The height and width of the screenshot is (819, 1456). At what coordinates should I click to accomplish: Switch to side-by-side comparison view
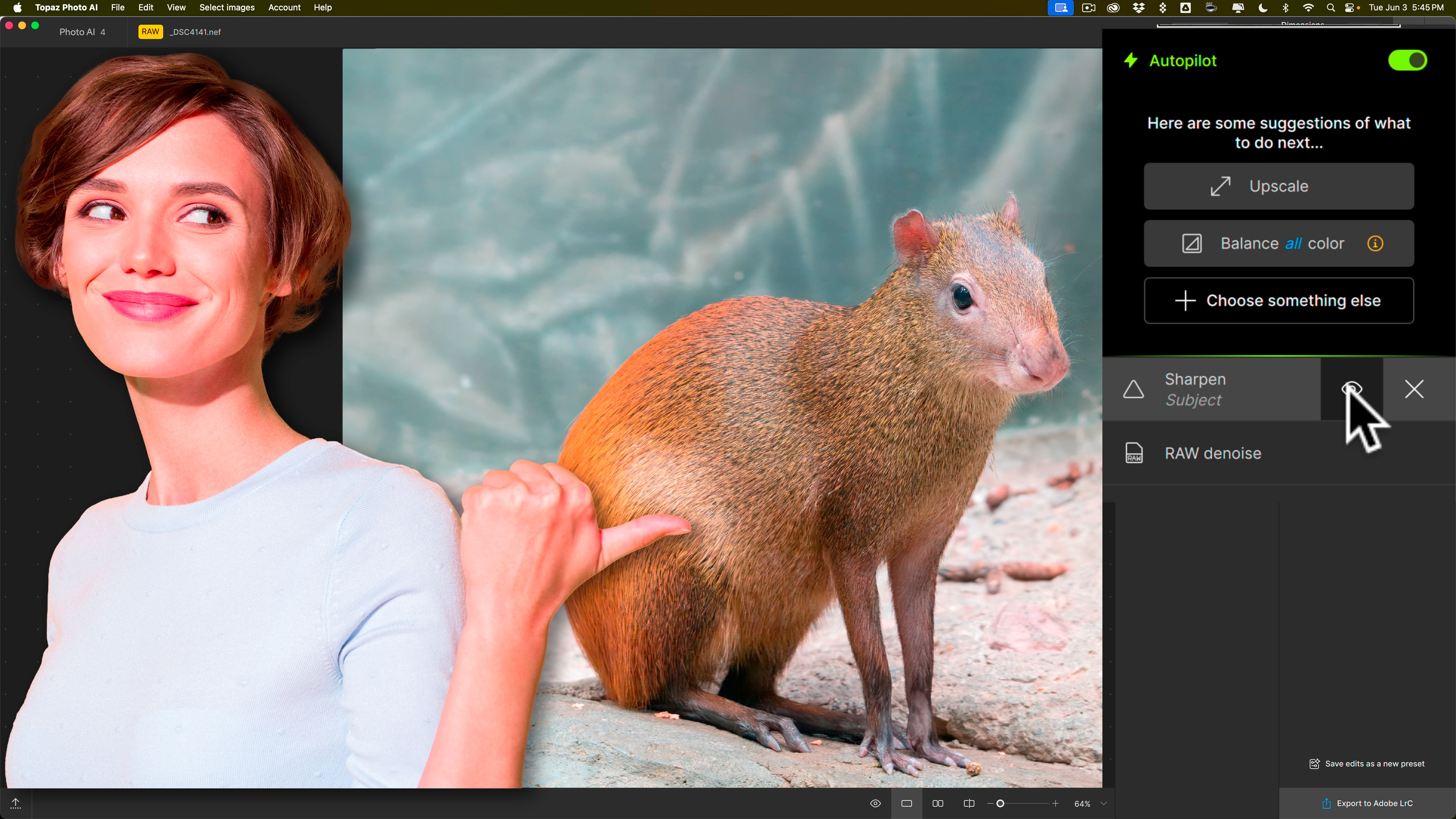point(938,803)
